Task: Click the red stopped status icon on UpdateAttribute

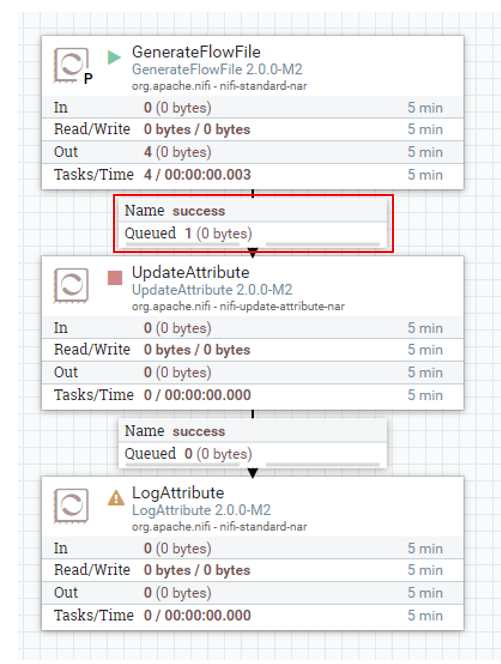Action: pos(115,278)
